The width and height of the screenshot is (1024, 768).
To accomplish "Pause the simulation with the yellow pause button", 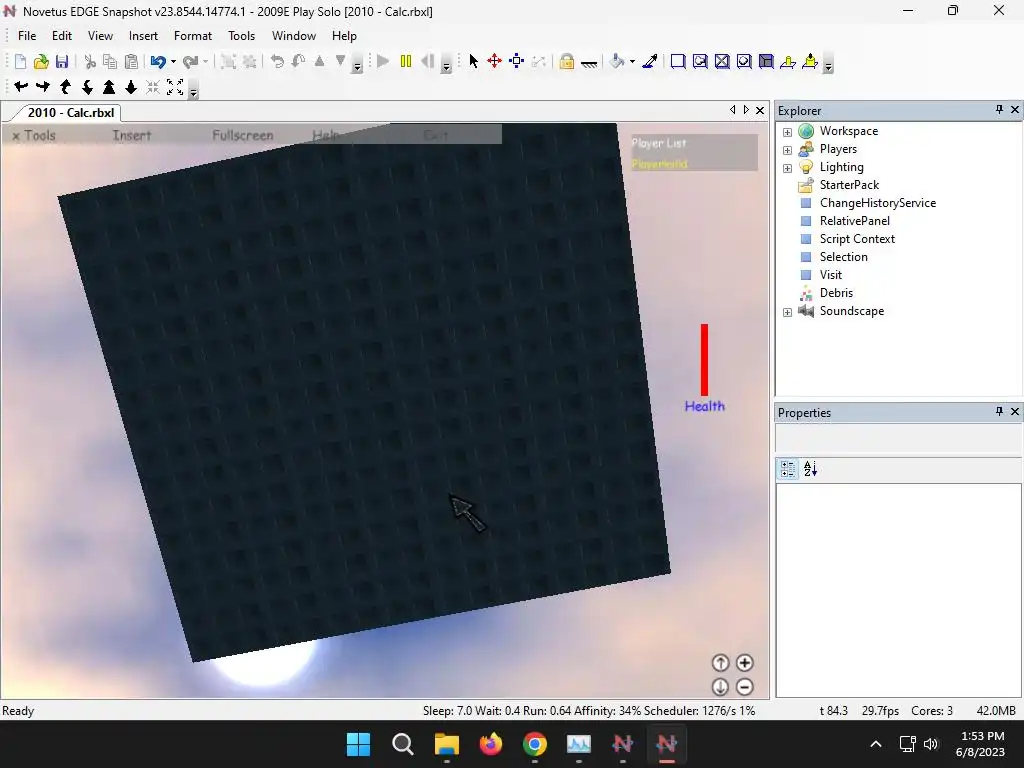I will tap(406, 61).
